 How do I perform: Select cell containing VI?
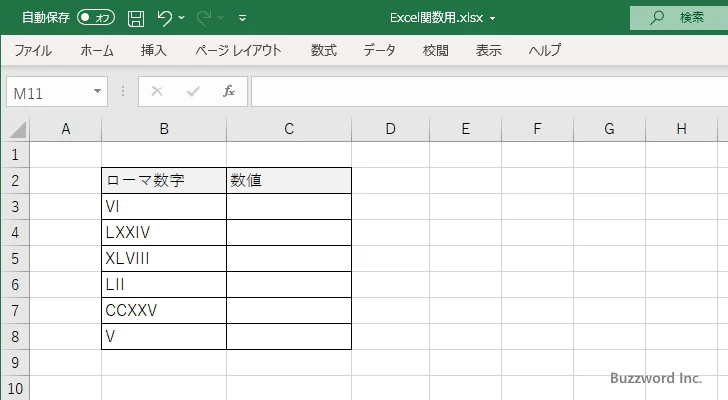tap(164, 206)
